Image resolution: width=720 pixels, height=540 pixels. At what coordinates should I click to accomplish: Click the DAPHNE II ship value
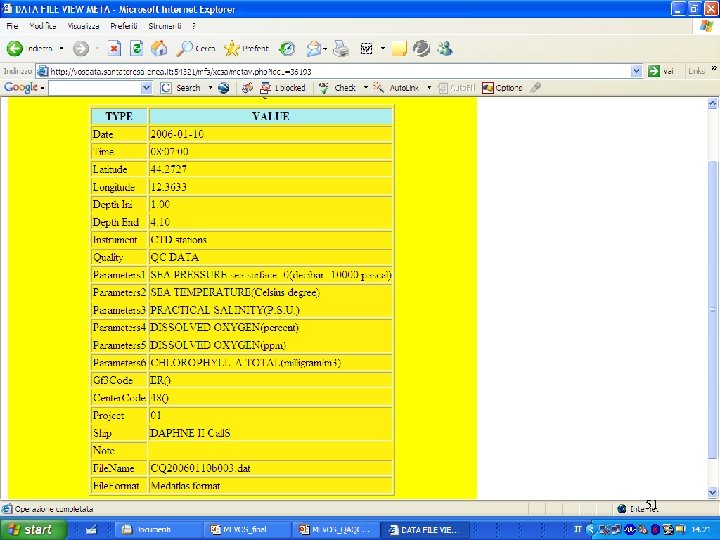190,433
